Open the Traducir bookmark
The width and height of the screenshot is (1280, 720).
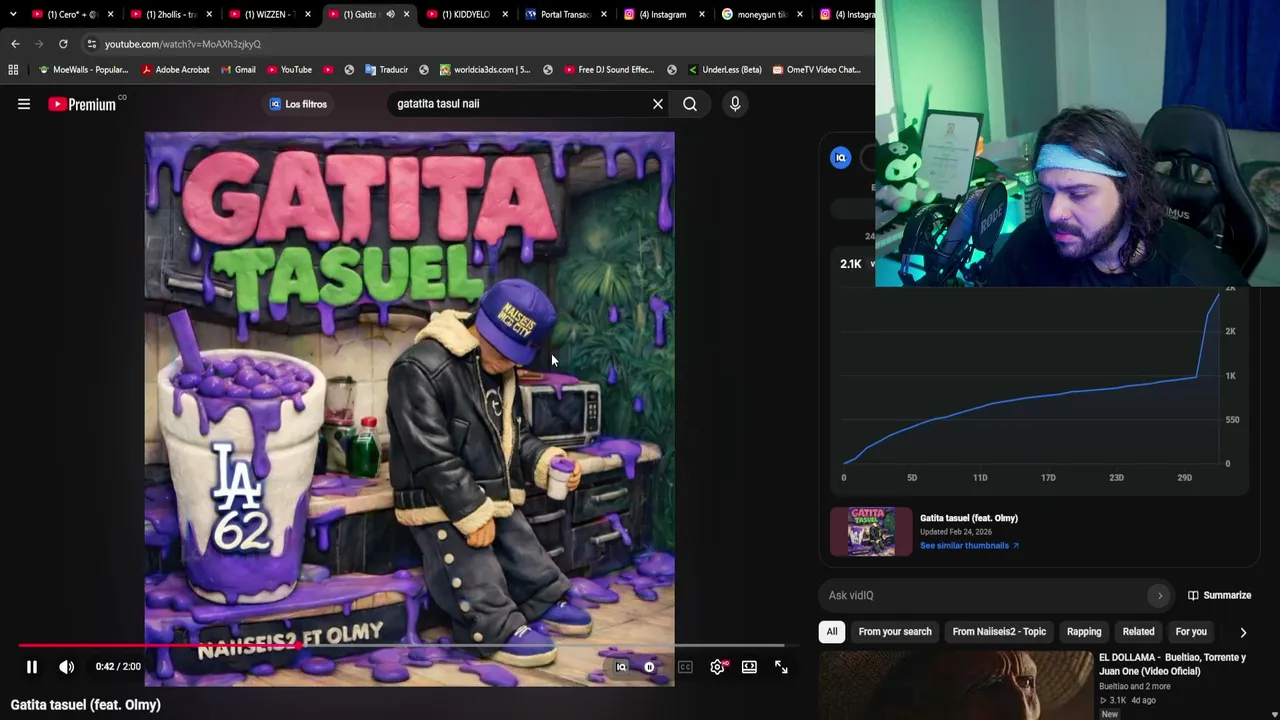(x=386, y=70)
